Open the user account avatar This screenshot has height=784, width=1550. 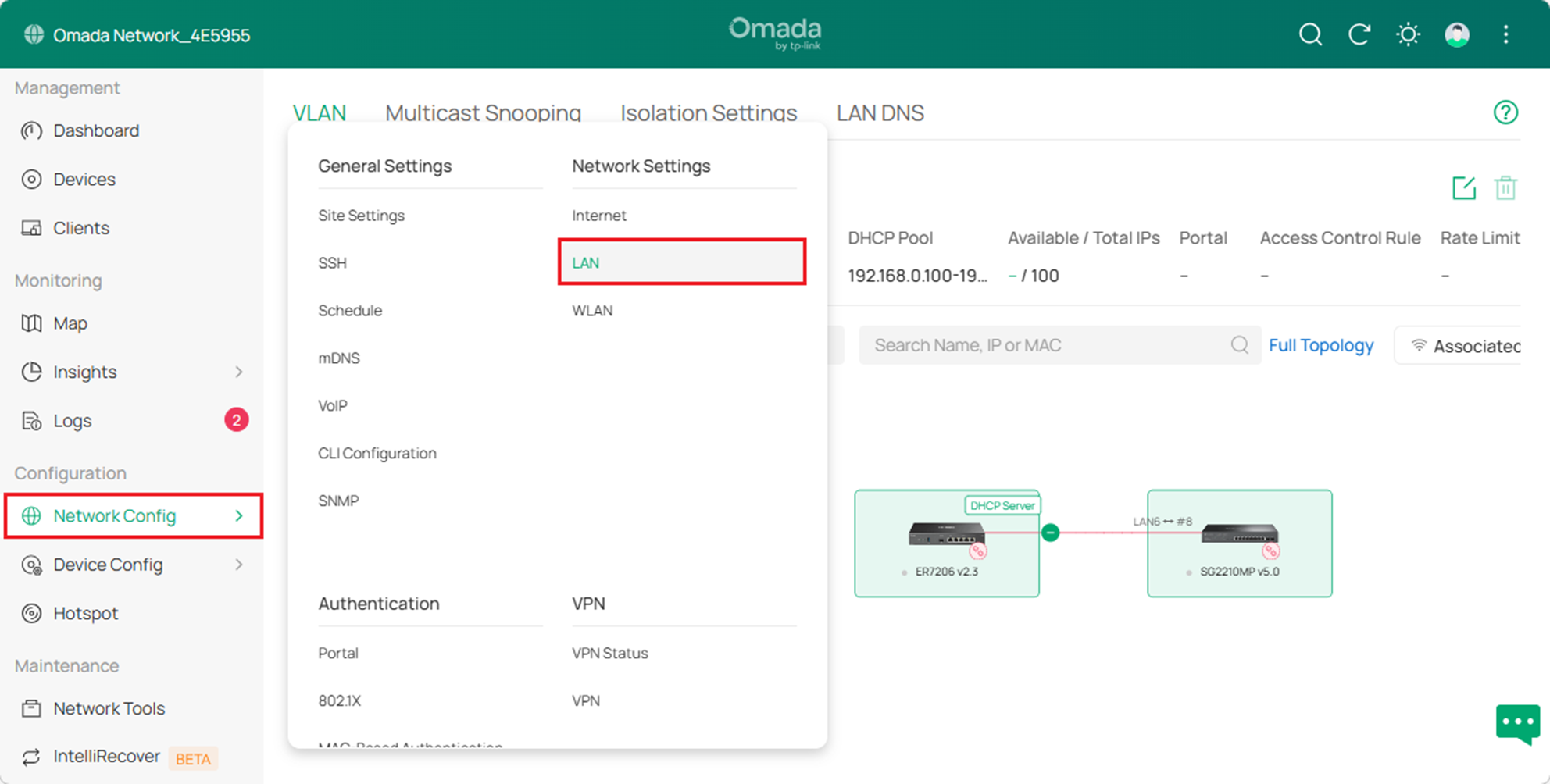(x=1457, y=34)
